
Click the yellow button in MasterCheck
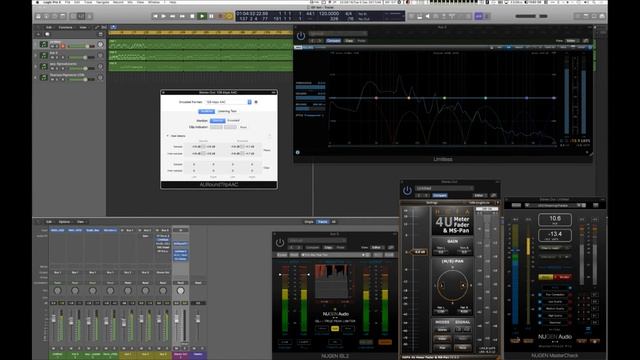pyautogui.click(x=546, y=277)
